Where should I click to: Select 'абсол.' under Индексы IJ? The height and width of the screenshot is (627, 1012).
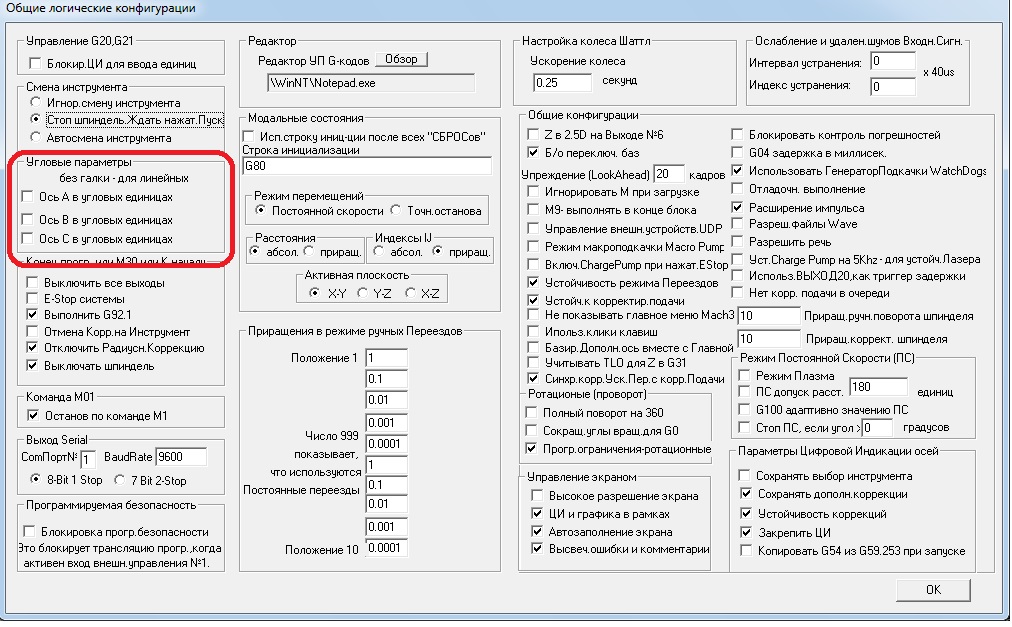[379, 251]
